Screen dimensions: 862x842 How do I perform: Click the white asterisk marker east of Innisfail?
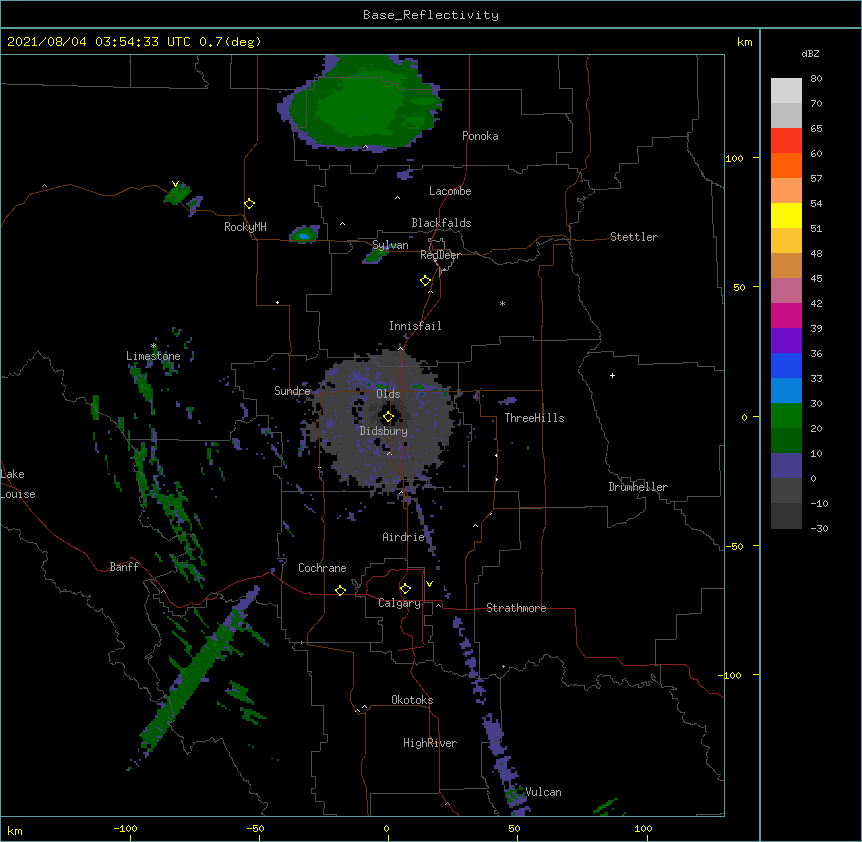click(502, 303)
